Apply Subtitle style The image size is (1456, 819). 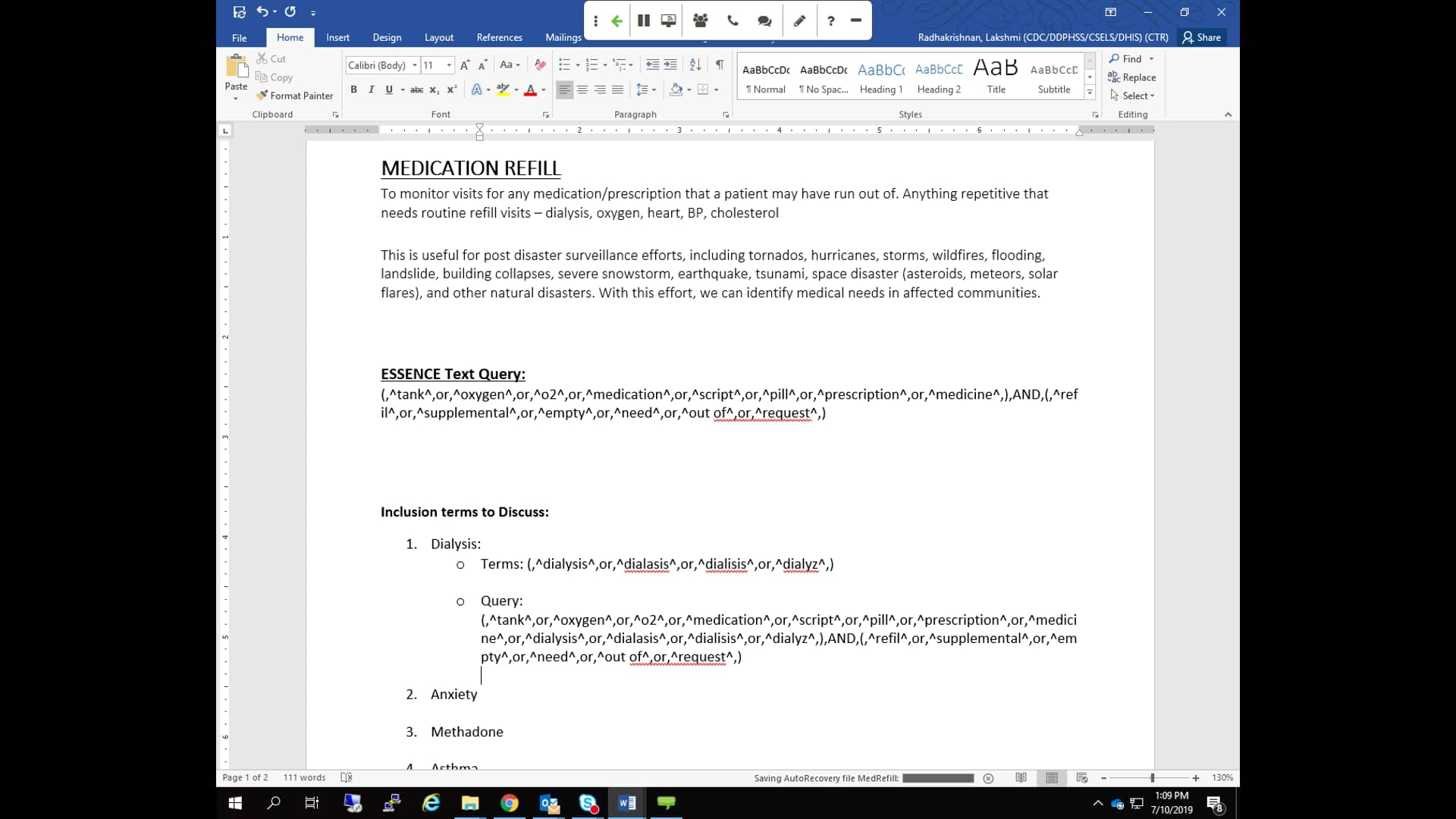[x=1054, y=77]
